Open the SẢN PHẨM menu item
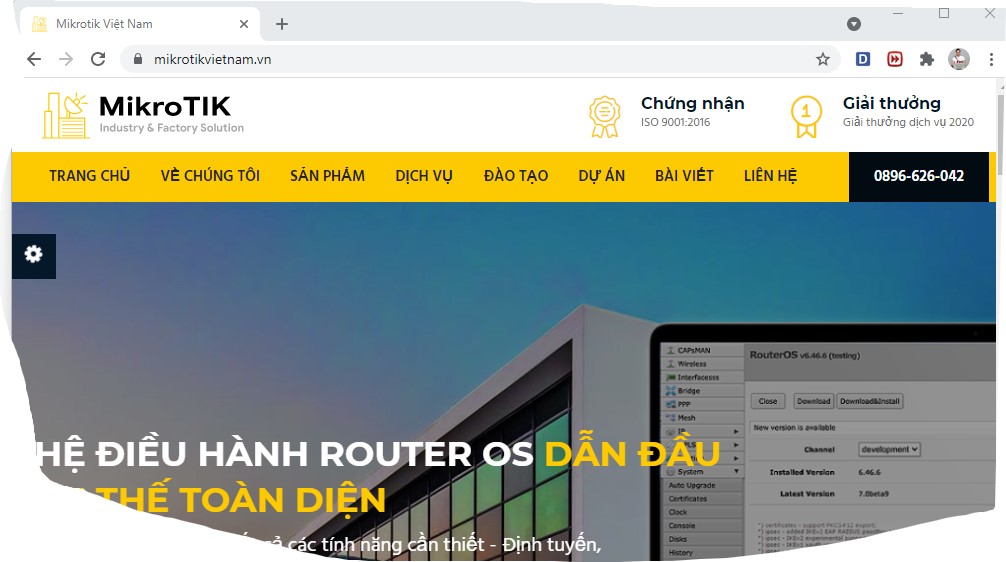This screenshot has width=1006, height=562. pyautogui.click(x=327, y=176)
